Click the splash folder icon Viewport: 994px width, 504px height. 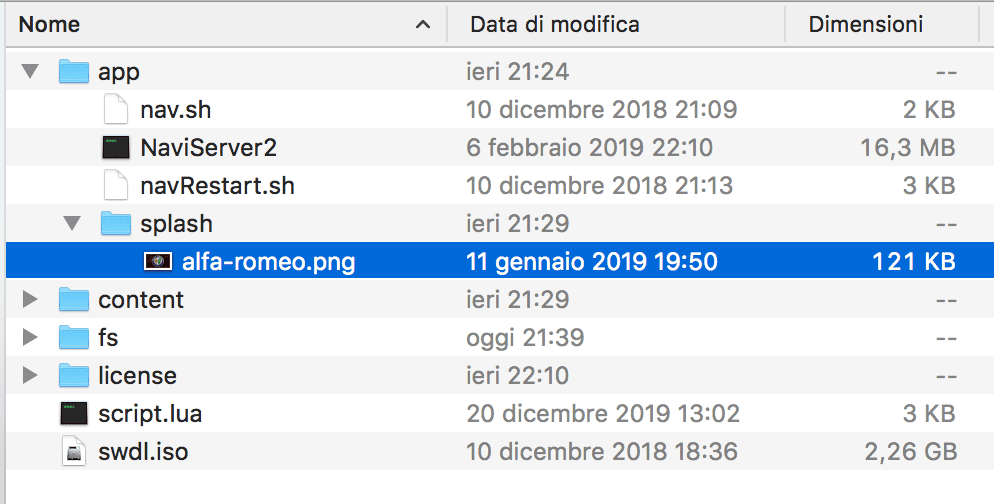(x=117, y=224)
